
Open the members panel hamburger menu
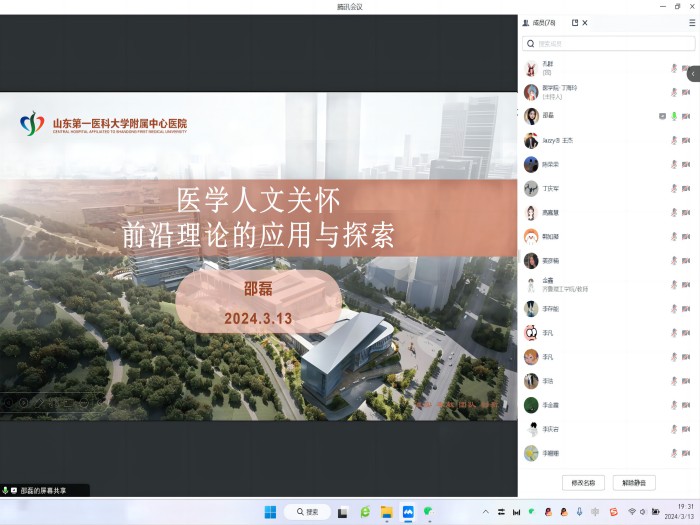point(692,22)
